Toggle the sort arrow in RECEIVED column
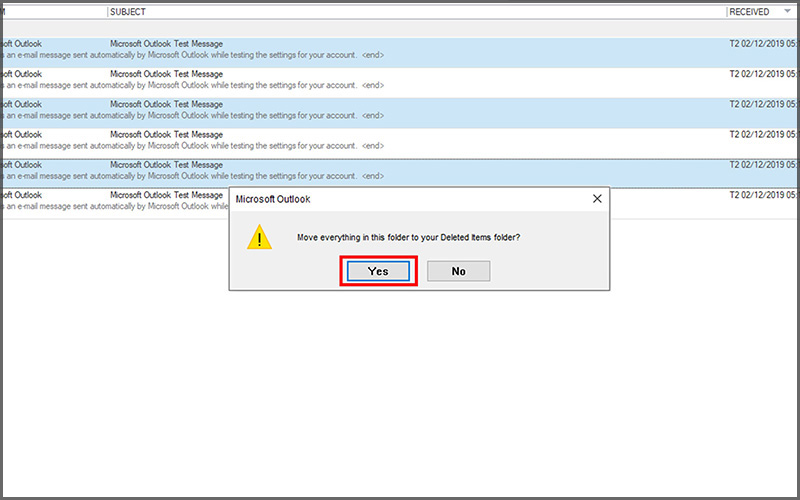 pyautogui.click(x=787, y=11)
